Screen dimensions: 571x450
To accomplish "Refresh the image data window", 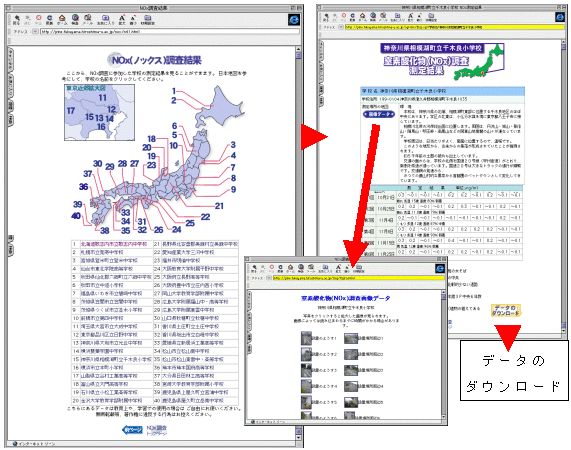I will [x=280, y=269].
